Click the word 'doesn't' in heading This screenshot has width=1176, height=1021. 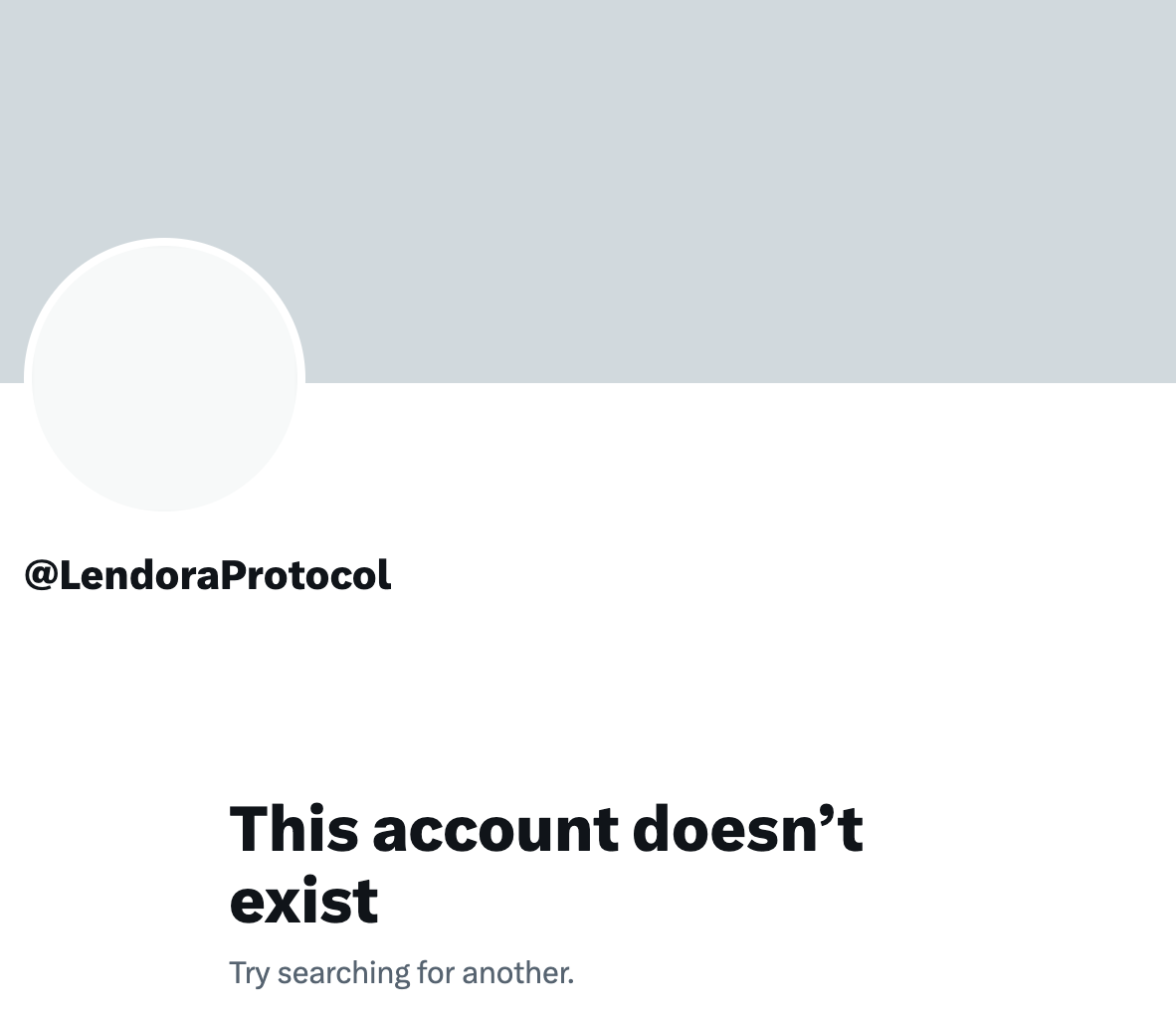pos(748,828)
